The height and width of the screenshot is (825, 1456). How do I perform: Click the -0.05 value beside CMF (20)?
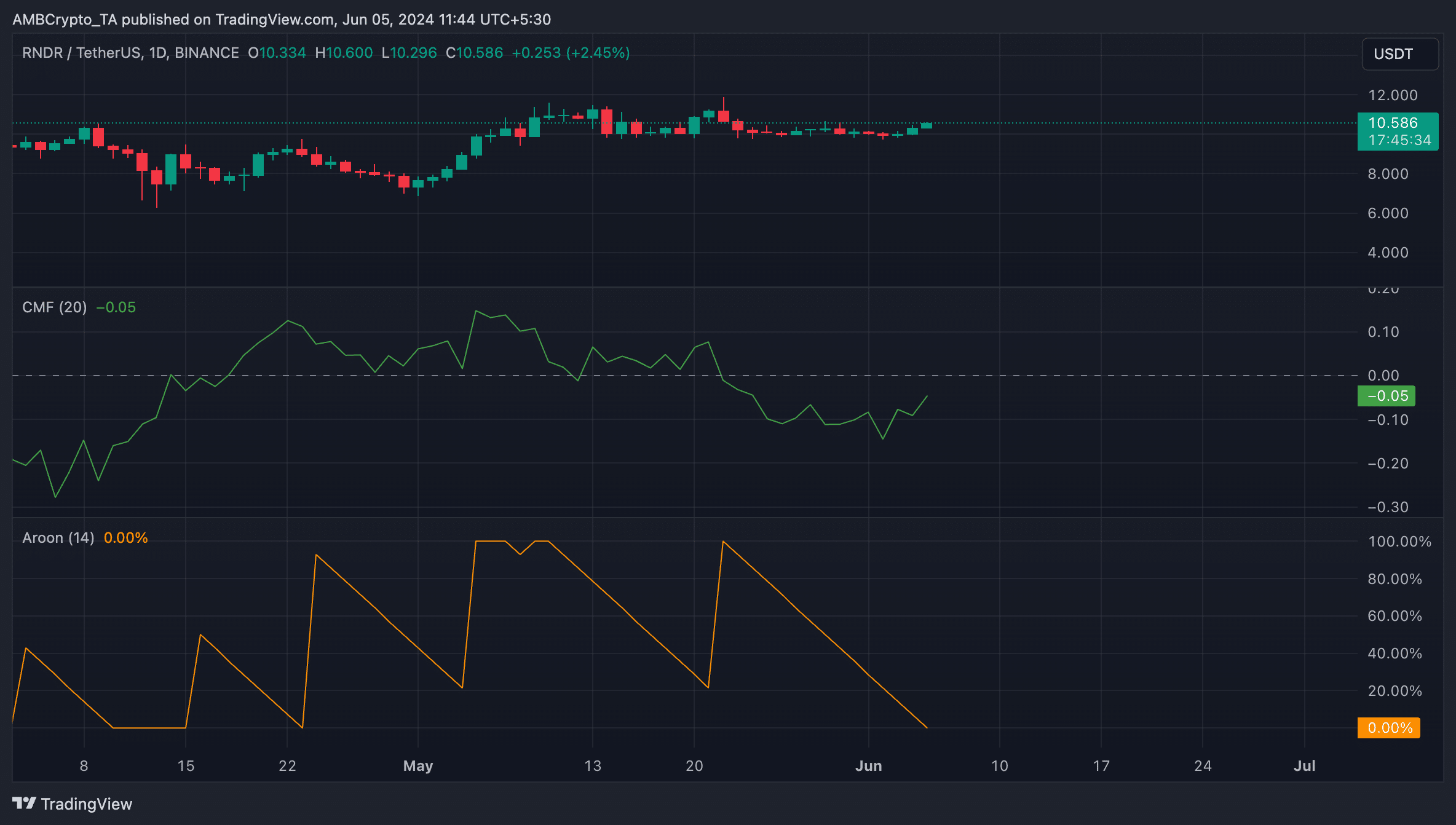[116, 307]
